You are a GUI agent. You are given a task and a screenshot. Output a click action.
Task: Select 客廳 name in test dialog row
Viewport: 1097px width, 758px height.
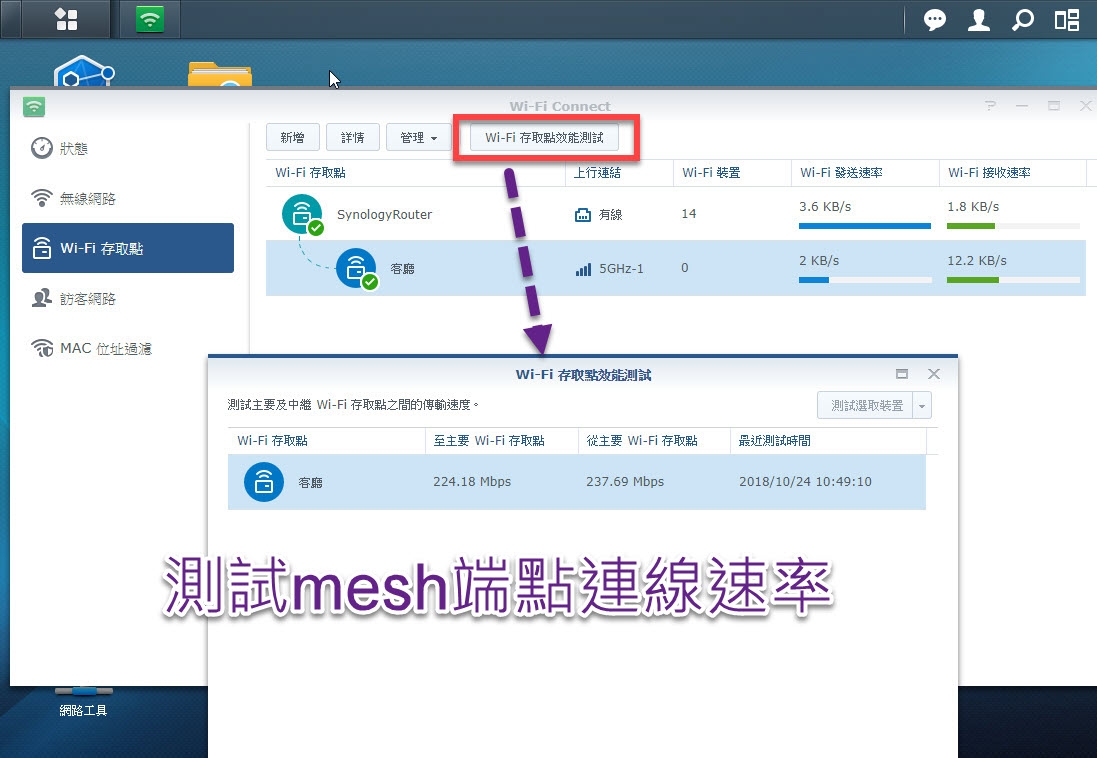[x=311, y=482]
